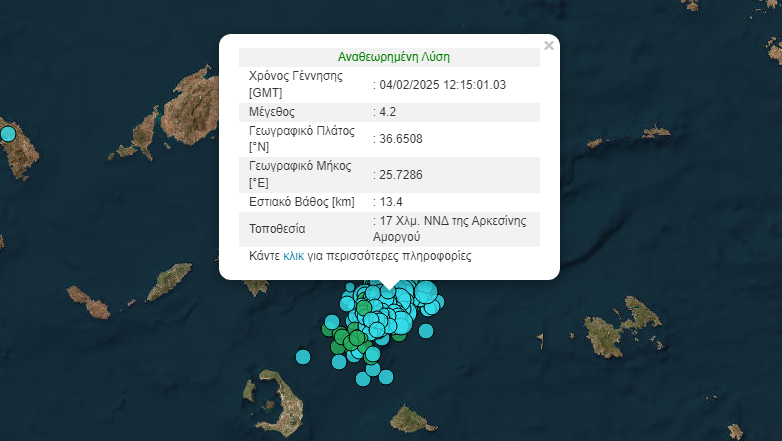The width and height of the screenshot is (782, 441).
Task: Select the isolated cyan marker east of the cluster
Action: [x=426, y=331]
